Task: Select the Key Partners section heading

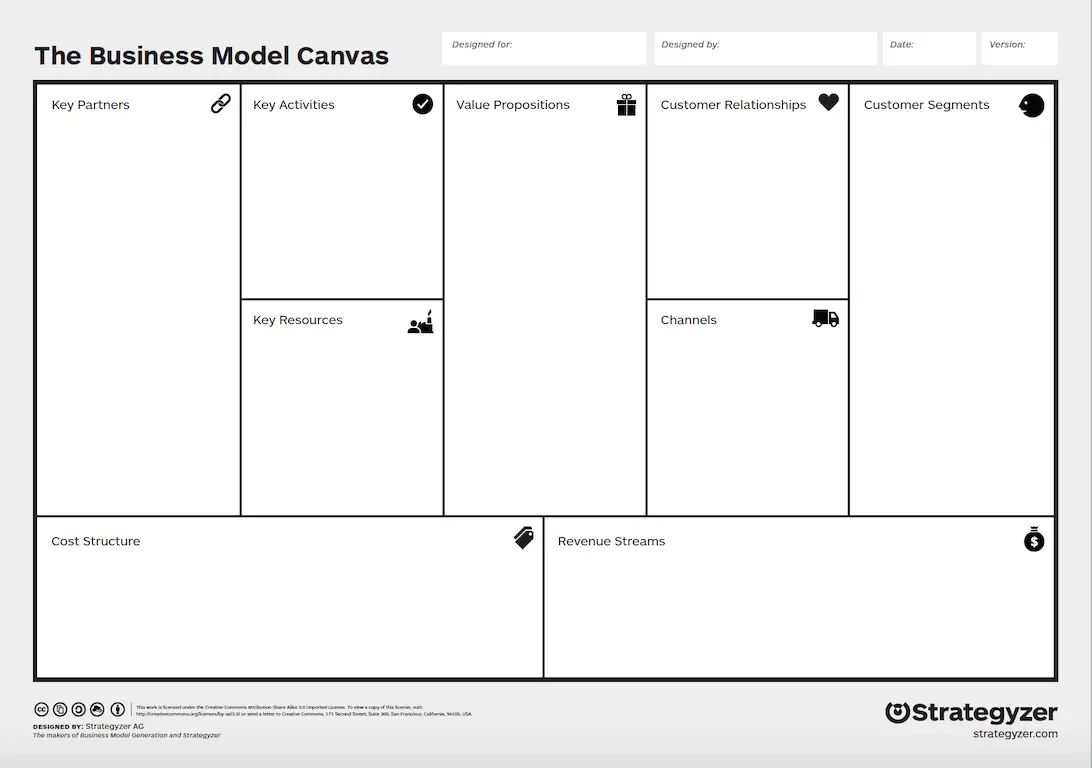Action: (x=90, y=104)
